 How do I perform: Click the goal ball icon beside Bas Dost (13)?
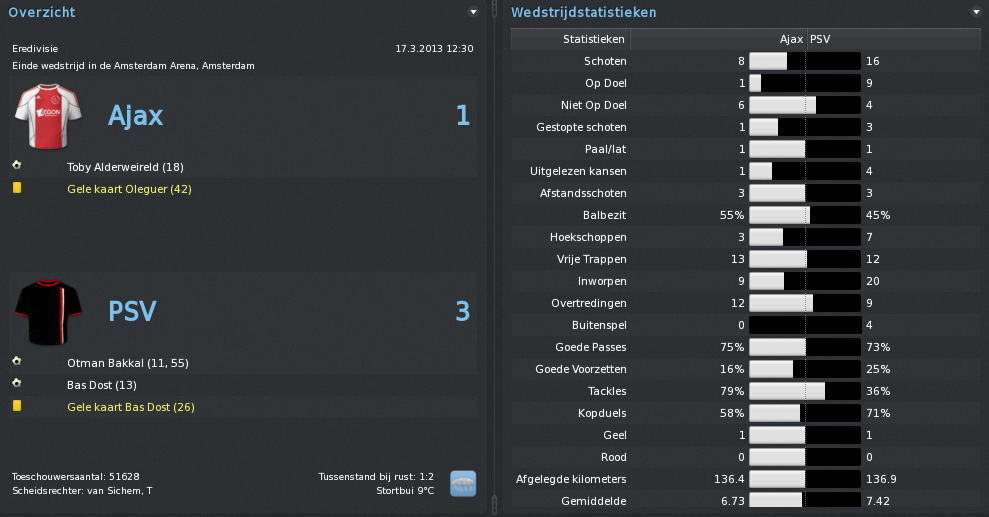(x=17, y=383)
